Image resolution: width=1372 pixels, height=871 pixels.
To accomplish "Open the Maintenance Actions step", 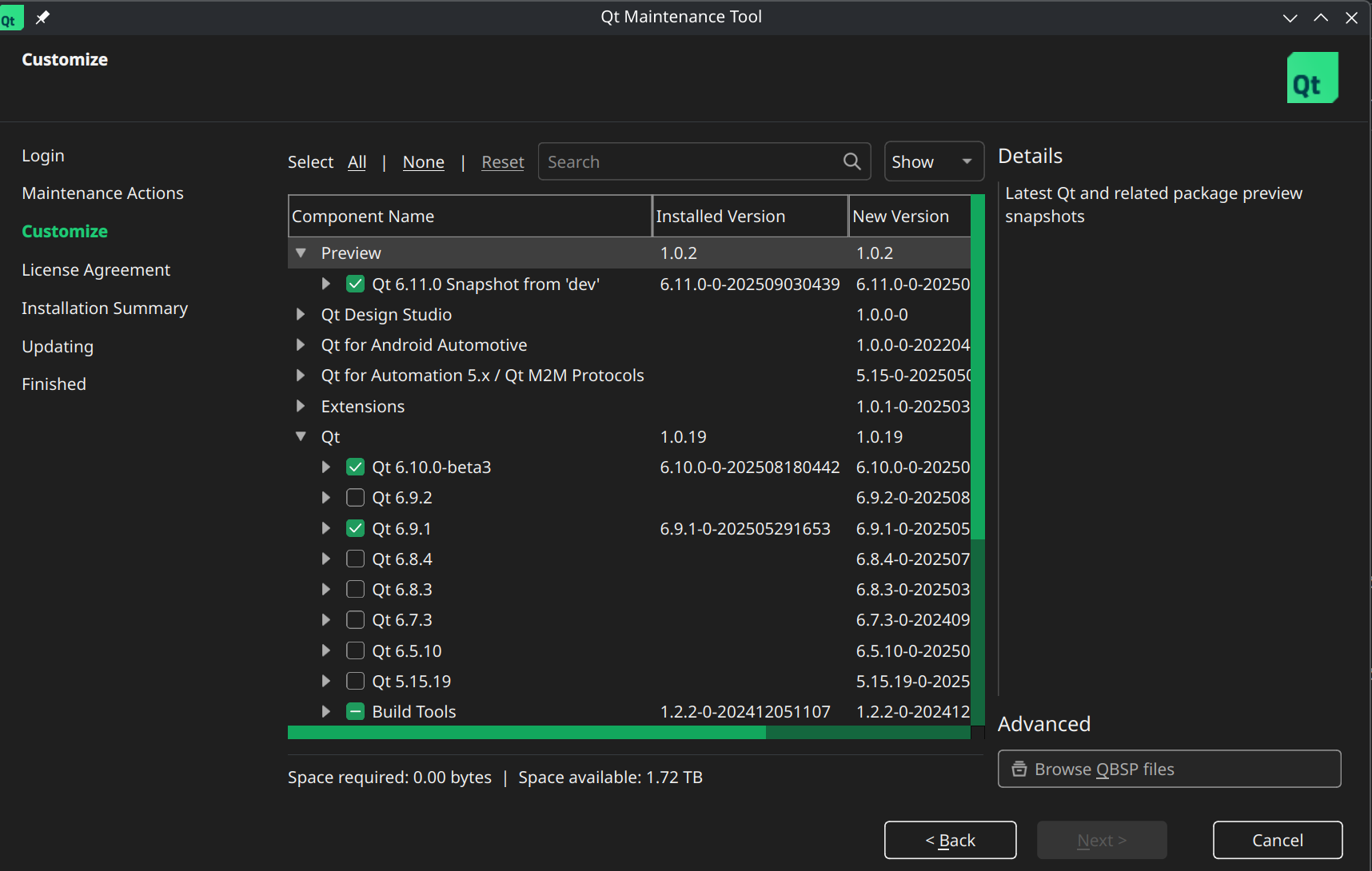I will 102,193.
